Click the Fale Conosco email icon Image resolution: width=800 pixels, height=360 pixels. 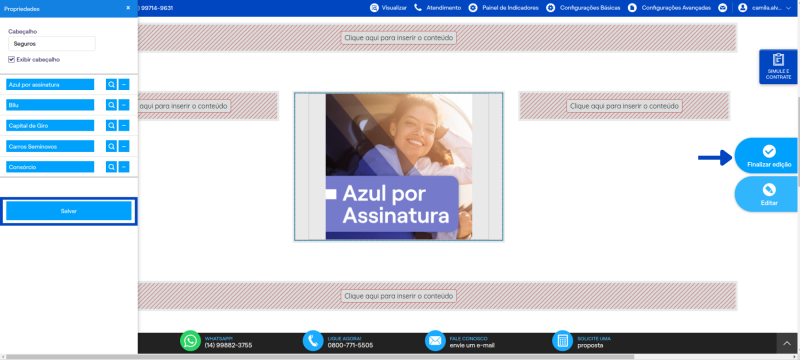click(x=435, y=341)
